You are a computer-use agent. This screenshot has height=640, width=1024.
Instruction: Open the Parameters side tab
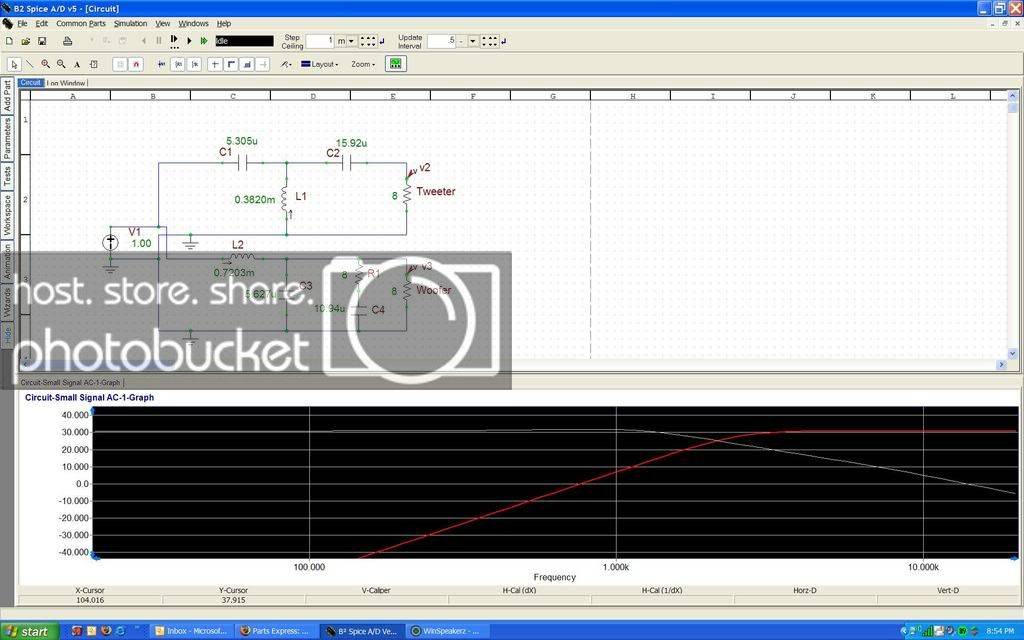pyautogui.click(x=7, y=138)
